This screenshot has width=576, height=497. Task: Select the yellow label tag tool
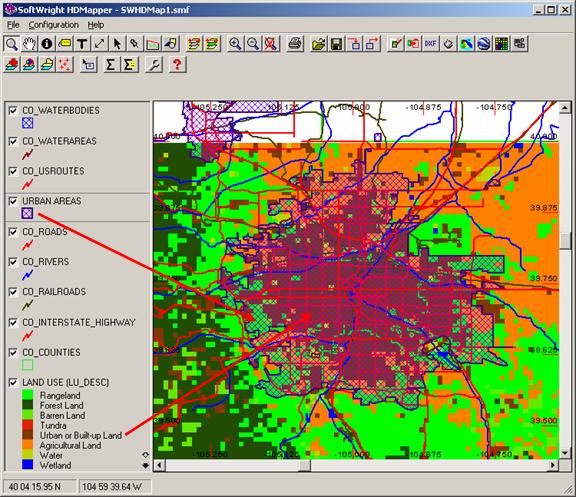pyautogui.click(x=65, y=44)
